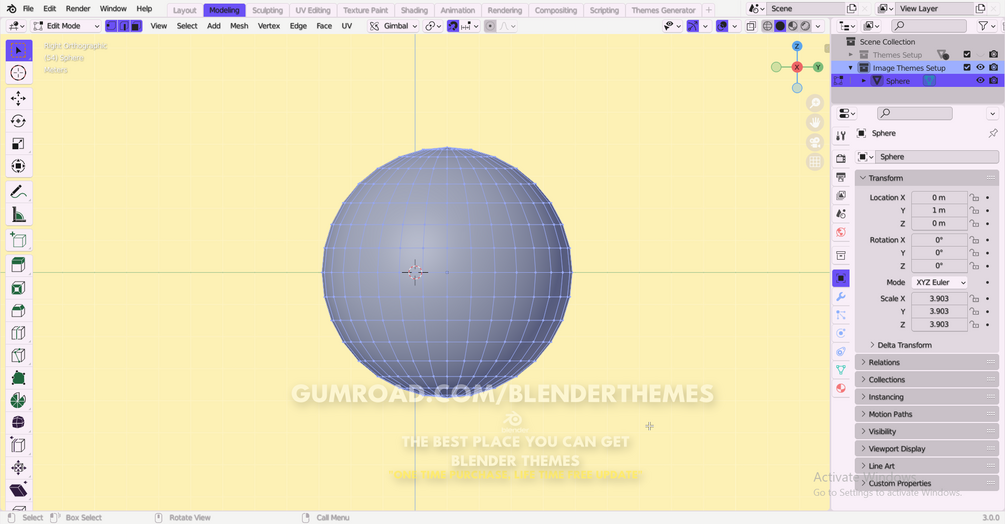
Task: Open the File menu
Action: click(x=28, y=9)
